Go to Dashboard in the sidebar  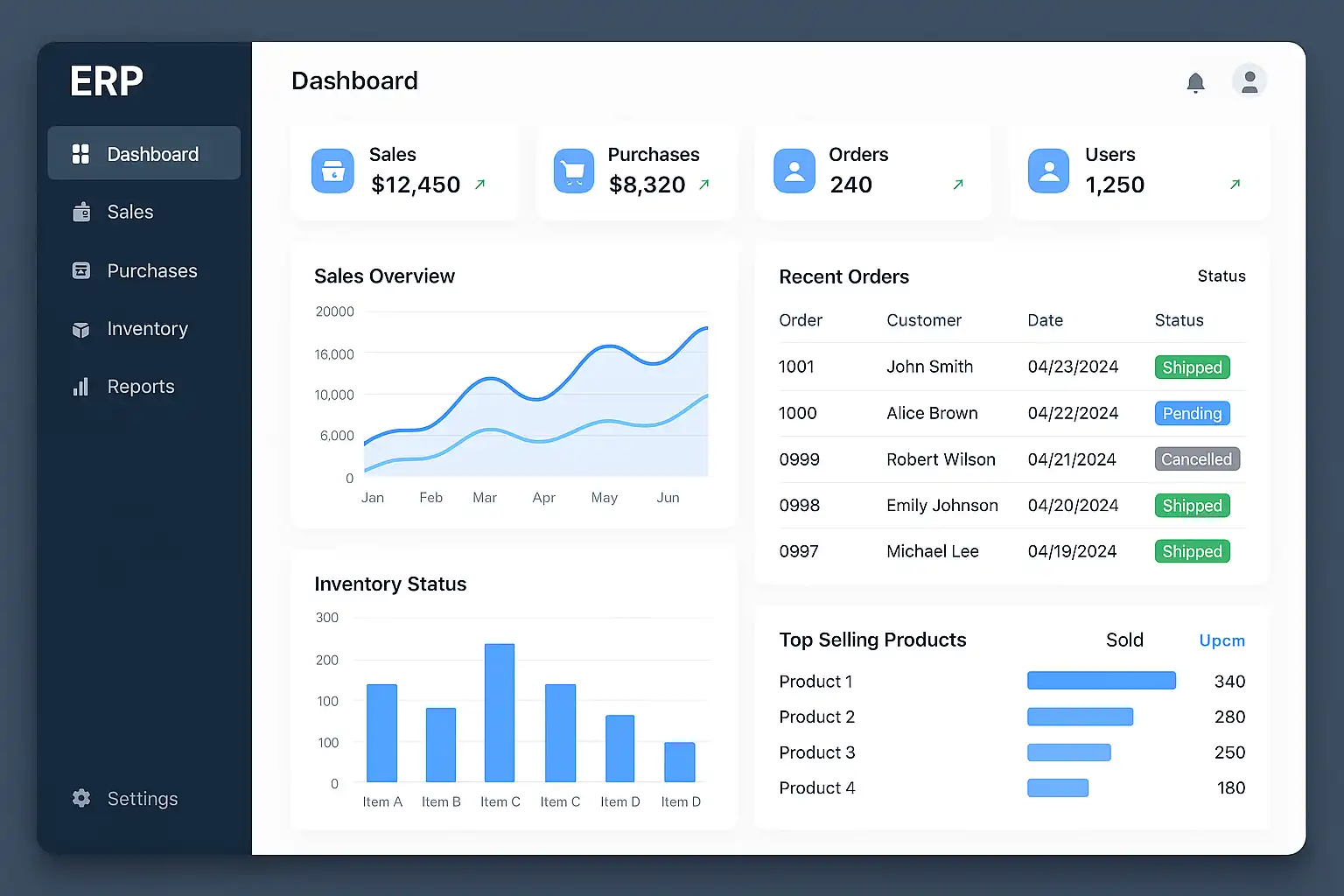pyautogui.click(x=143, y=153)
